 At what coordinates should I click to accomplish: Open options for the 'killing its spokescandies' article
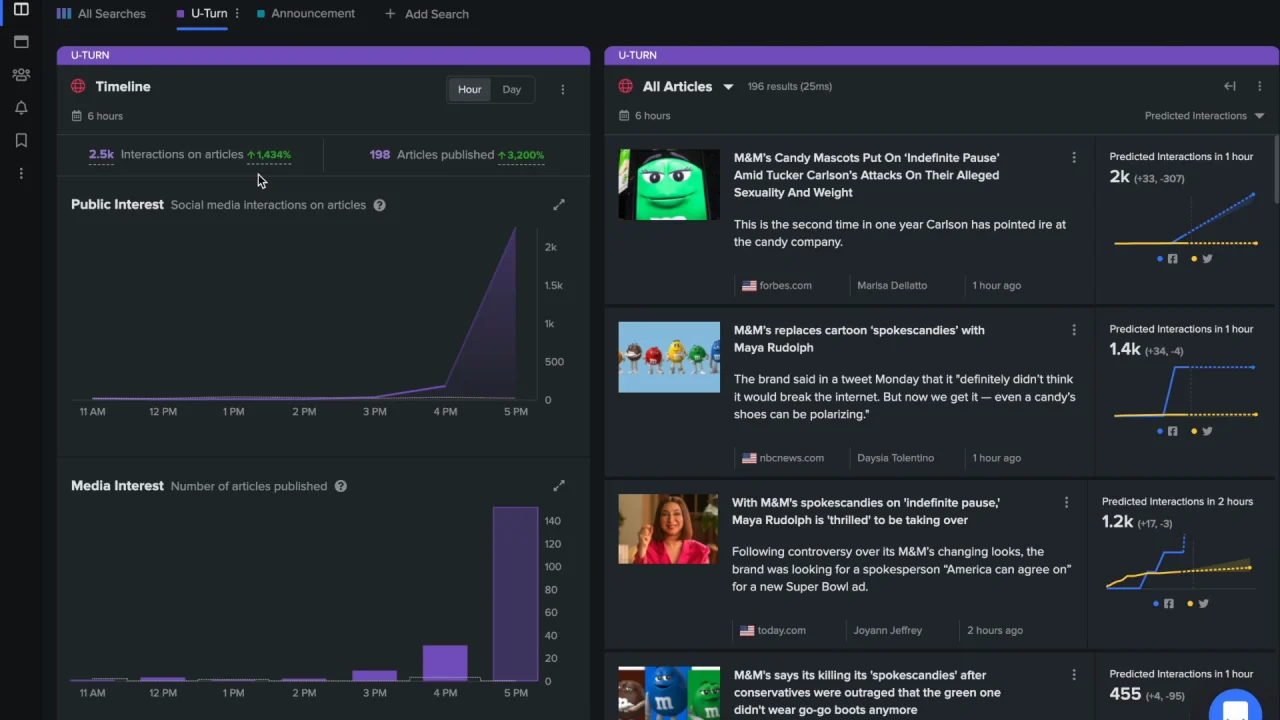coord(1074,675)
